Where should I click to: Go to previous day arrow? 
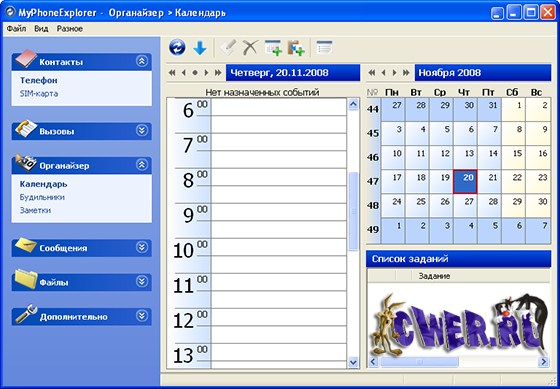pos(184,73)
